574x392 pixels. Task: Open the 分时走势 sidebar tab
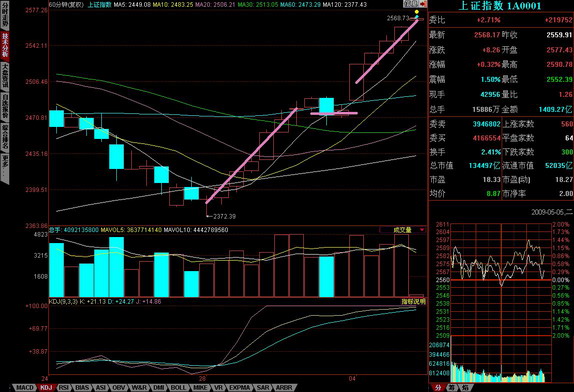[5, 16]
